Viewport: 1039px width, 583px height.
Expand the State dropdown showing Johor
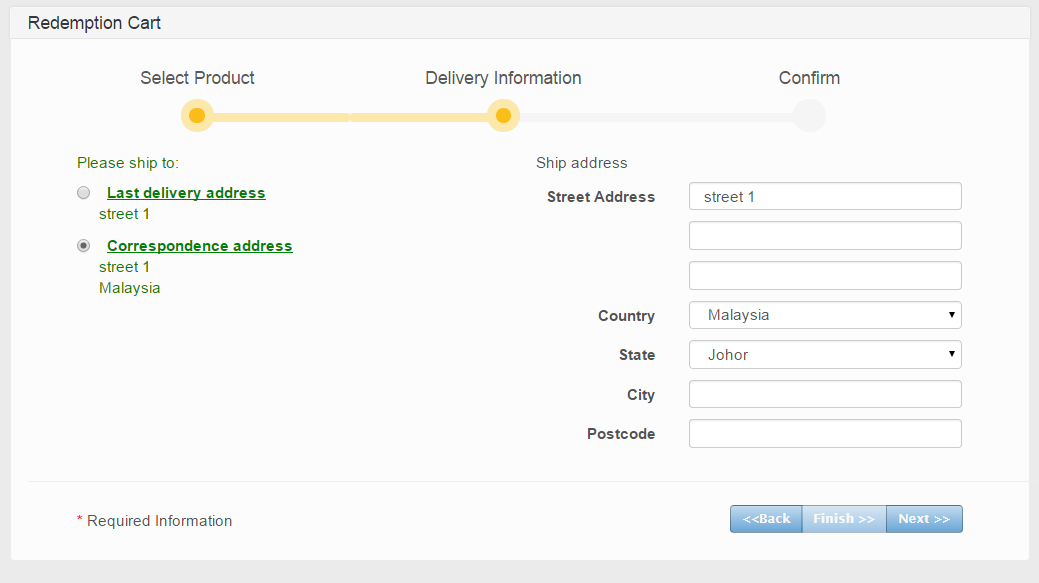(825, 355)
